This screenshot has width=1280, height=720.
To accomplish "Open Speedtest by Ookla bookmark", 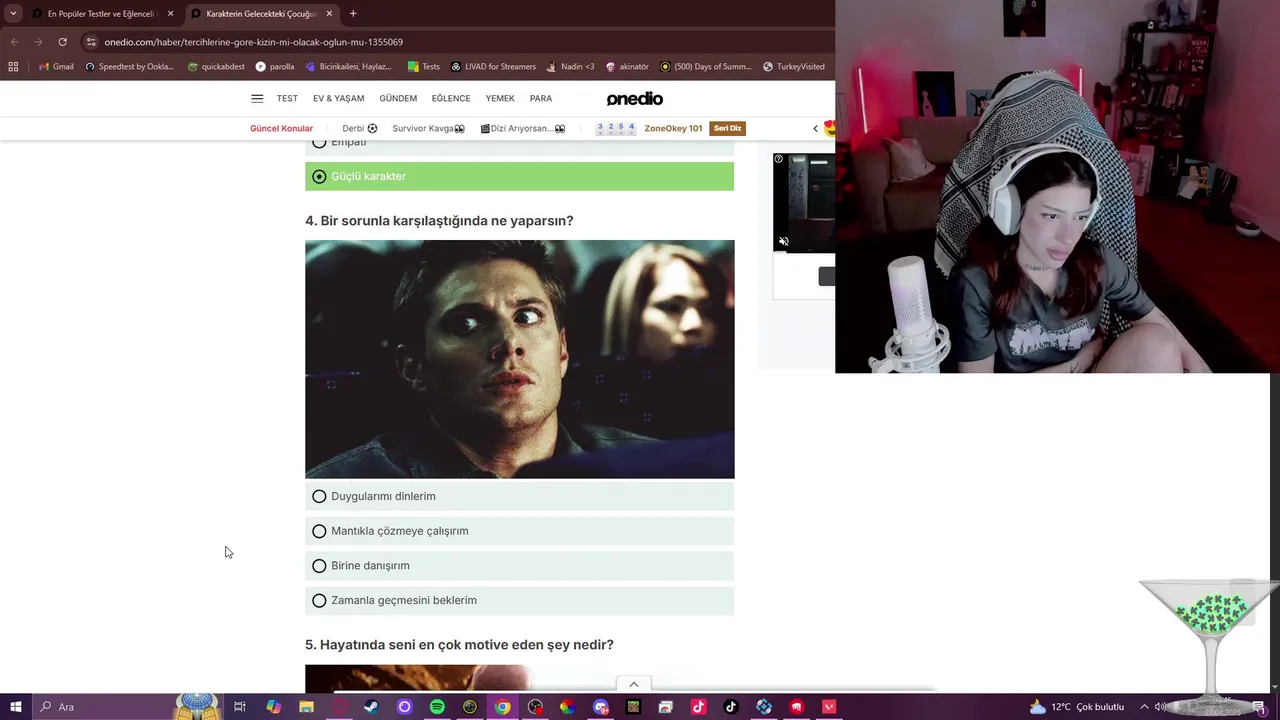I will 130,67.
